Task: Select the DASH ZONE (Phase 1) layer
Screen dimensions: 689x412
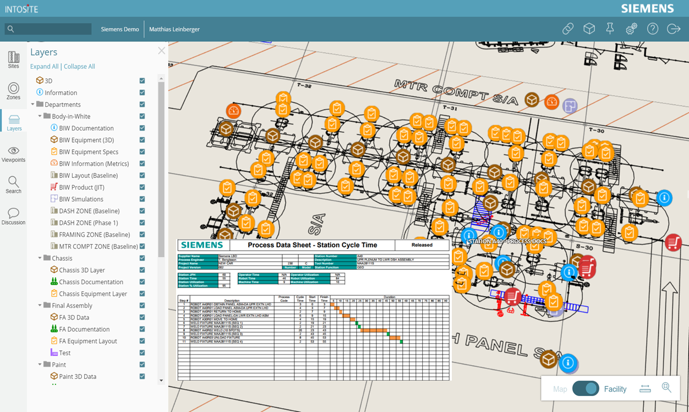Action: 88,223
